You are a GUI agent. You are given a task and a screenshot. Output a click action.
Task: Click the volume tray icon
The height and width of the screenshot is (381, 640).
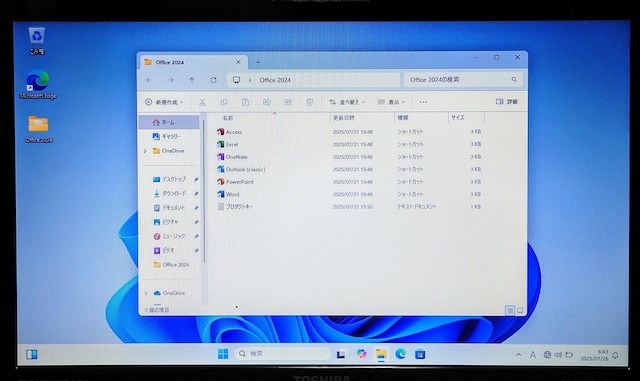558,355
